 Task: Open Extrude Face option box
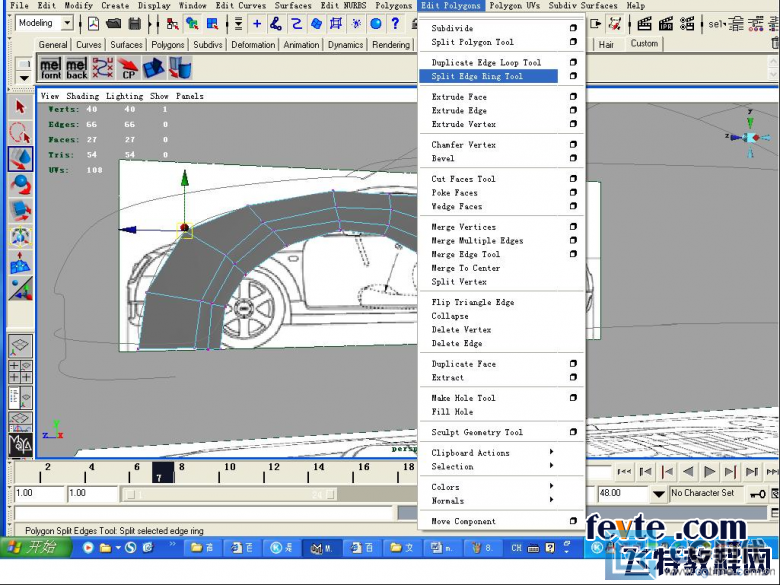(x=573, y=97)
